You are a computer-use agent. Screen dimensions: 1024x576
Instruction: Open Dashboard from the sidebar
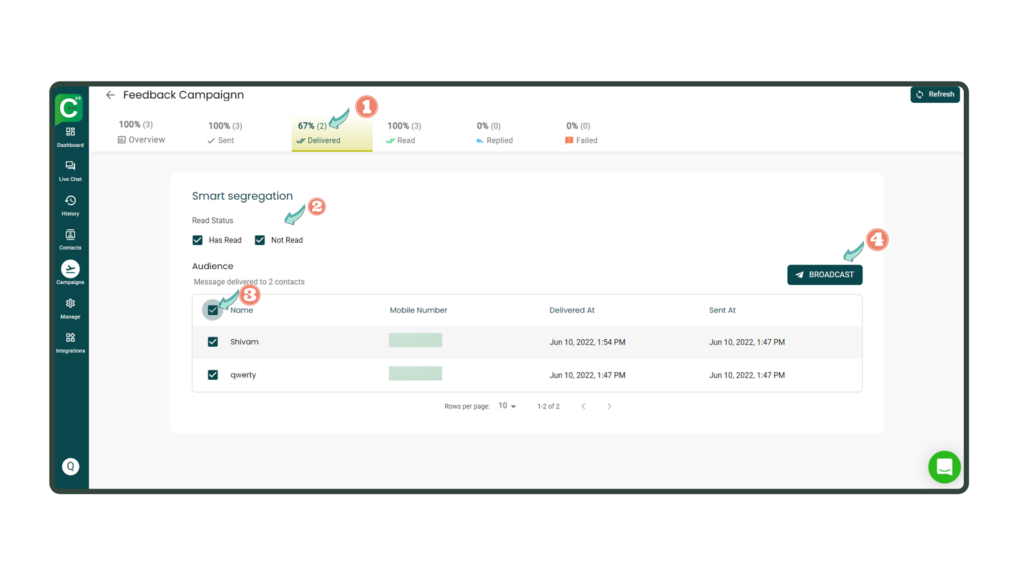[x=70, y=136]
